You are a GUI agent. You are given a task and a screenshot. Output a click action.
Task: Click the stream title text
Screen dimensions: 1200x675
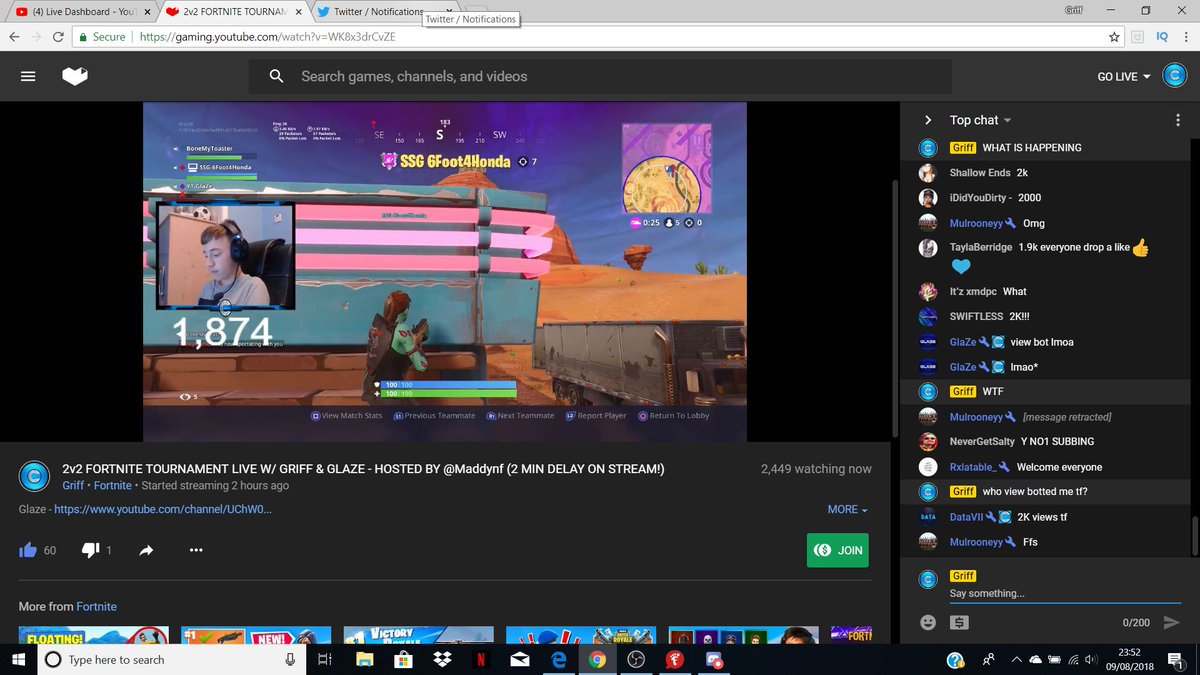(363, 469)
